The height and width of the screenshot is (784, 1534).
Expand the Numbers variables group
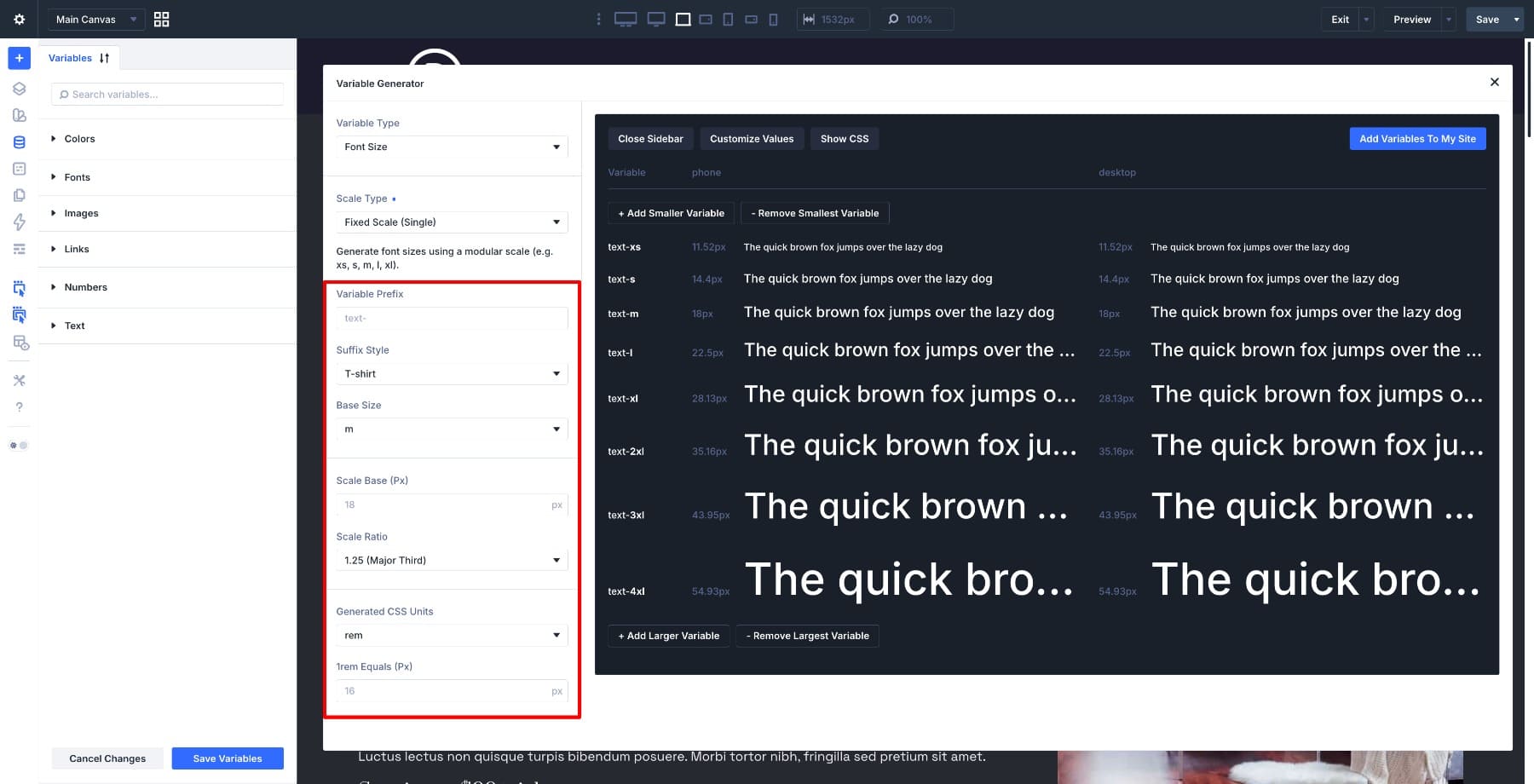coord(167,287)
